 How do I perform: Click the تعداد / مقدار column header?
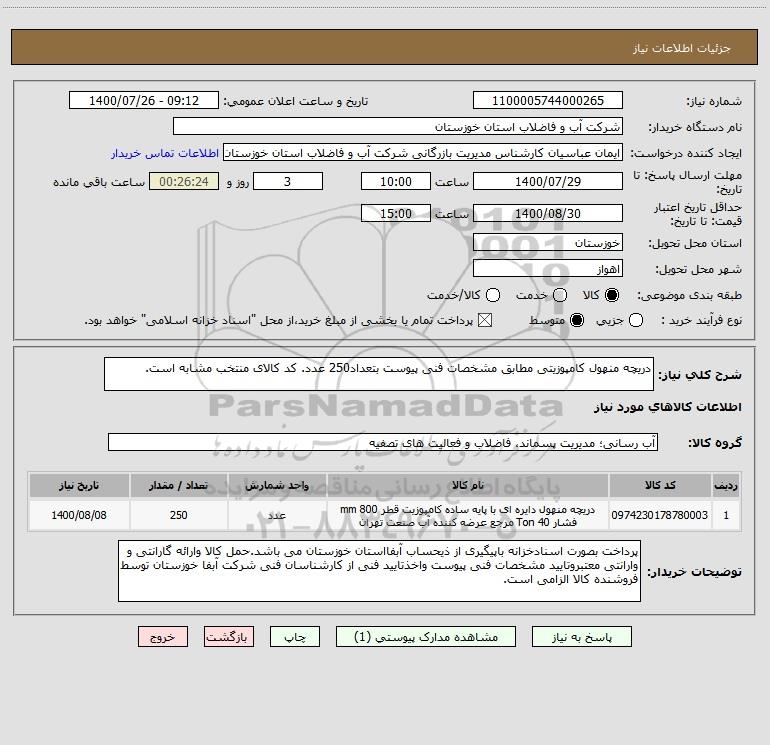tap(178, 485)
